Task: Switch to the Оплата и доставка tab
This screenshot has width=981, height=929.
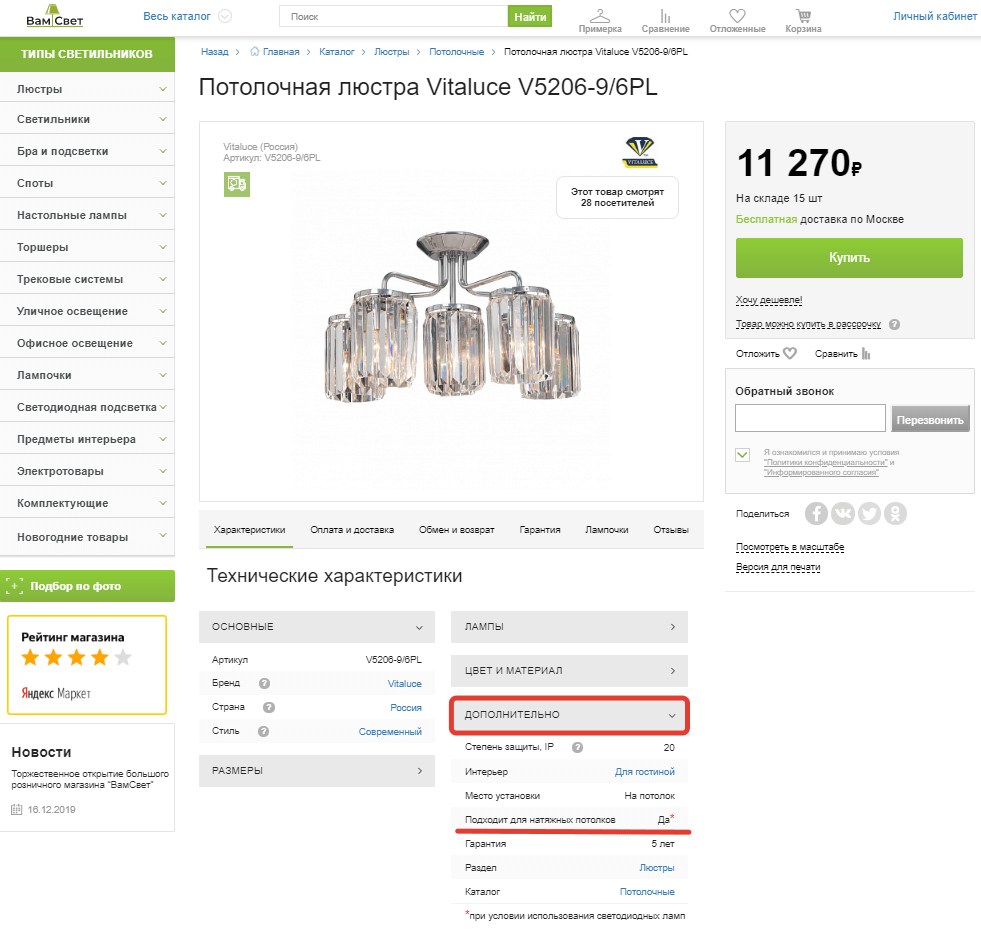Action: pos(352,530)
